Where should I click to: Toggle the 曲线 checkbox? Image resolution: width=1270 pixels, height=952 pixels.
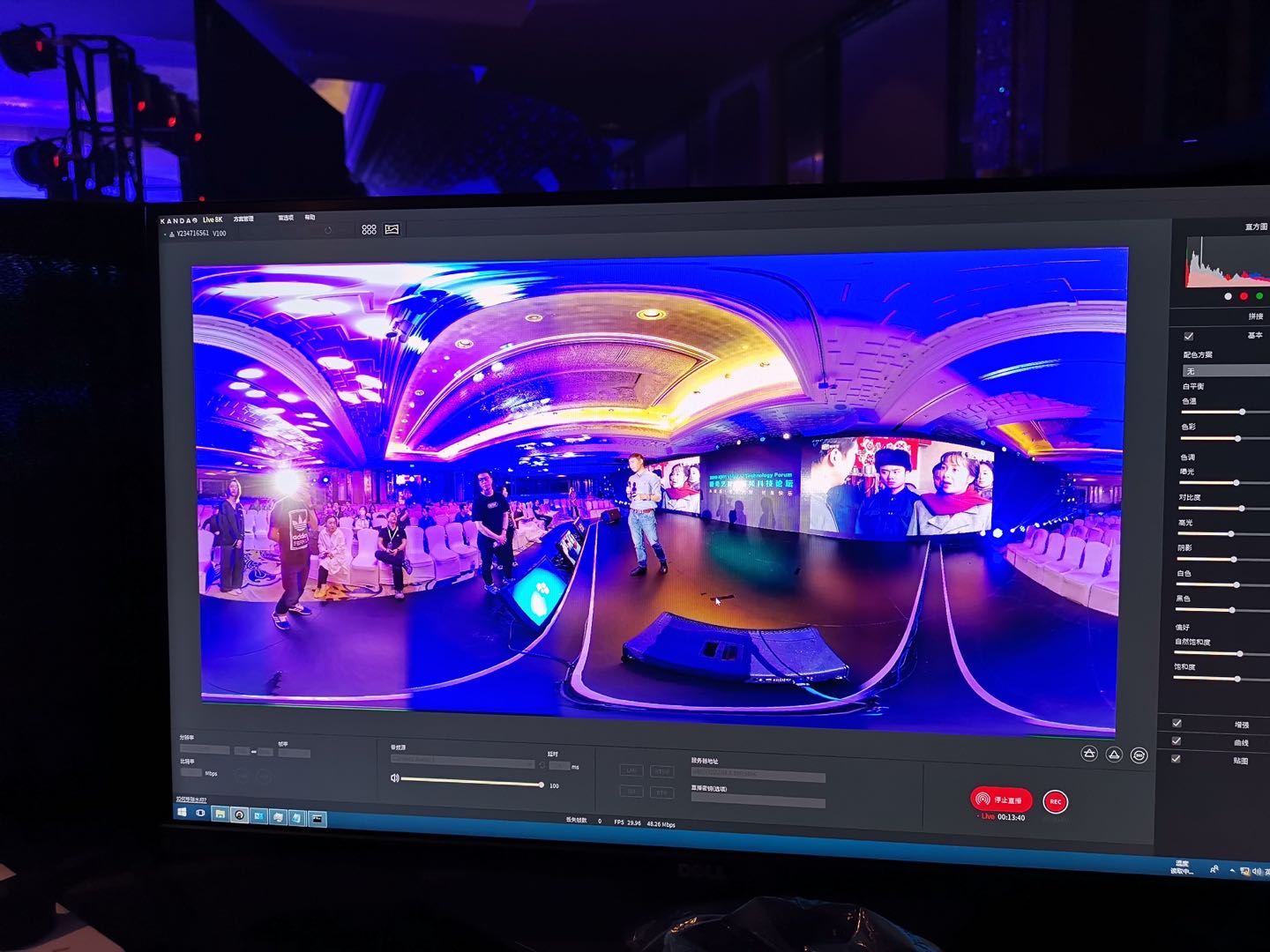coord(1177,741)
